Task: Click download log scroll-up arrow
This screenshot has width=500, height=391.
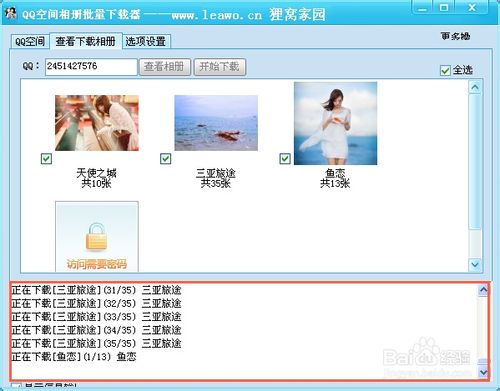Action: coord(483,290)
